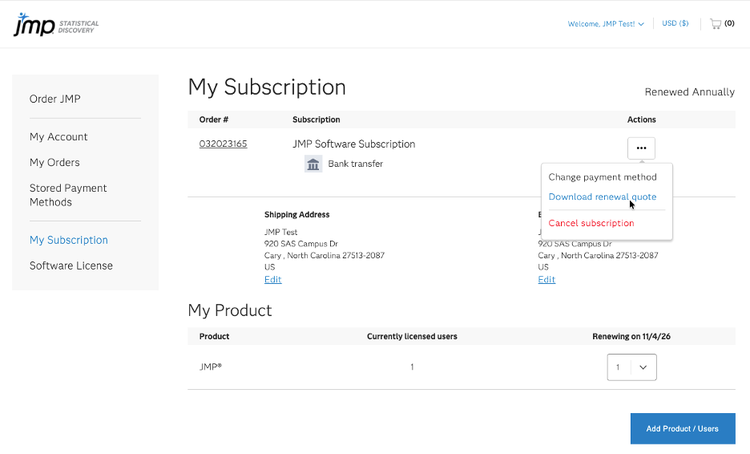Open the USD ($) currency selector

(675, 23)
